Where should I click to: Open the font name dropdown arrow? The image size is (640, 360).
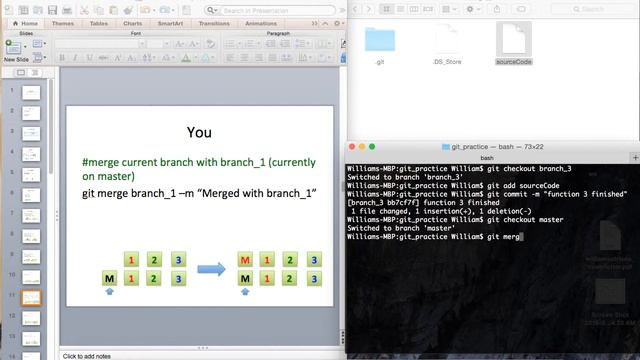pyautogui.click(x=142, y=44)
